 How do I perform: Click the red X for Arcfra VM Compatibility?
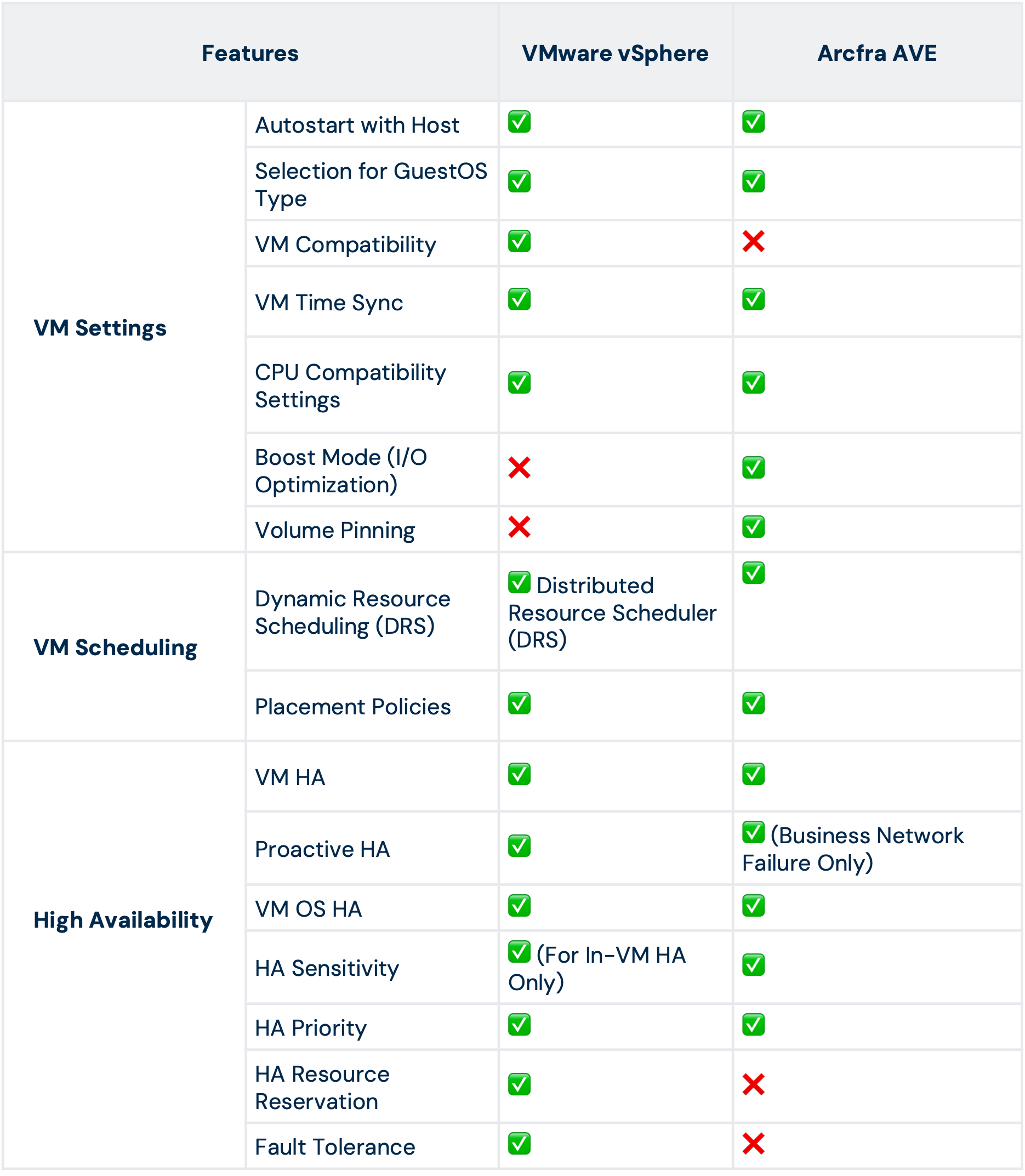(x=753, y=241)
